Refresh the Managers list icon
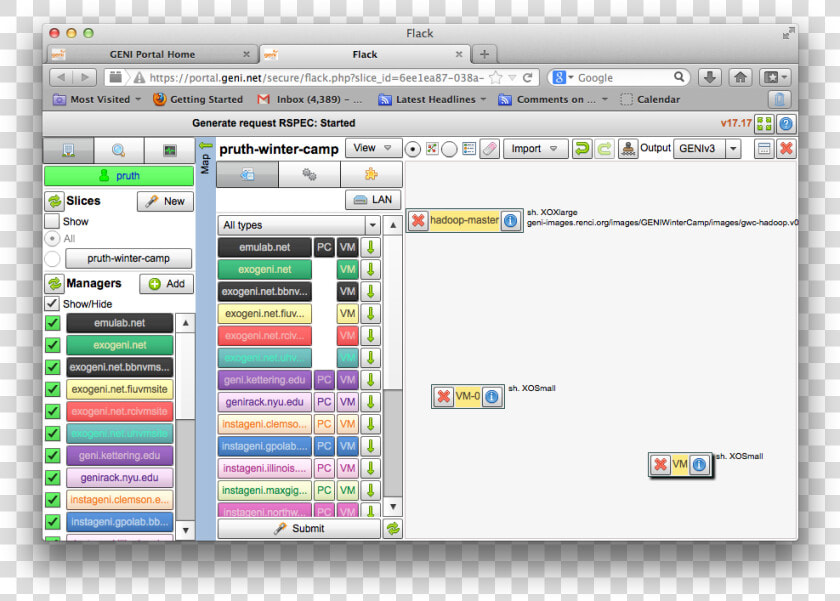 (x=55, y=283)
